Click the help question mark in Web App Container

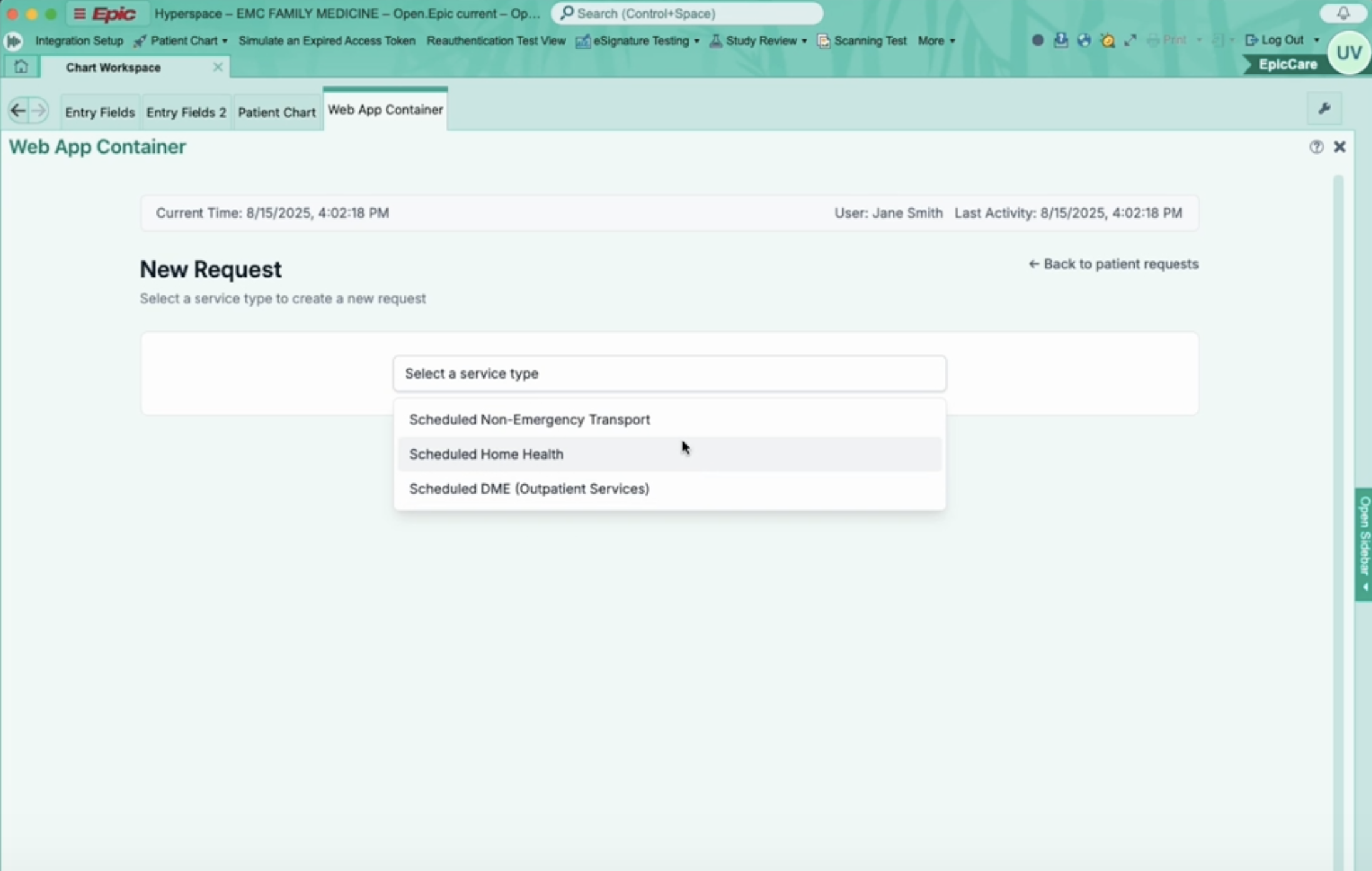point(1316,146)
